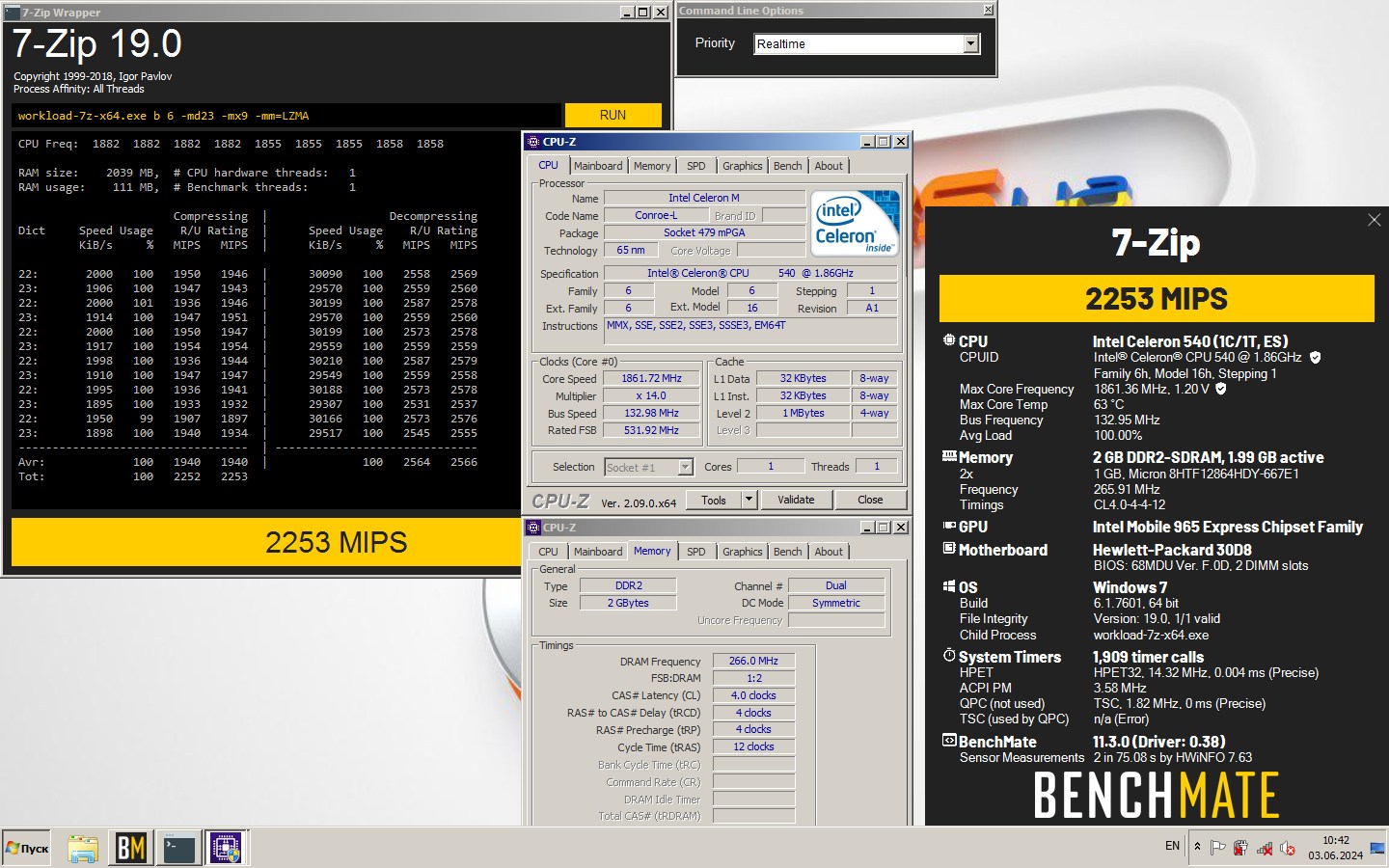
Task: Click the Core Speed value 1861.72 MHz
Action: coord(652,379)
